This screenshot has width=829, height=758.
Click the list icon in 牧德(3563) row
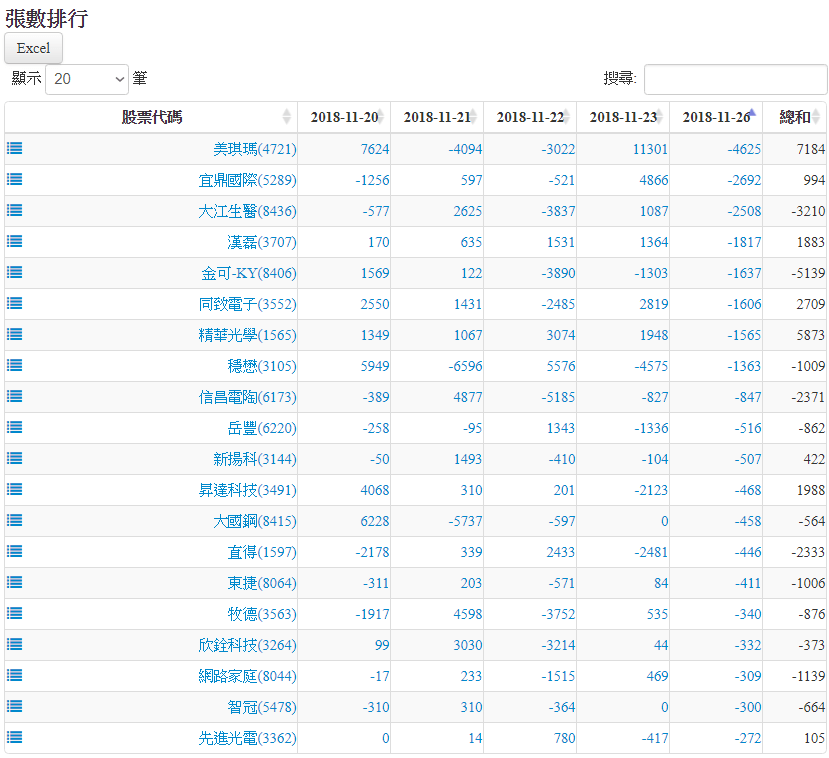15,613
